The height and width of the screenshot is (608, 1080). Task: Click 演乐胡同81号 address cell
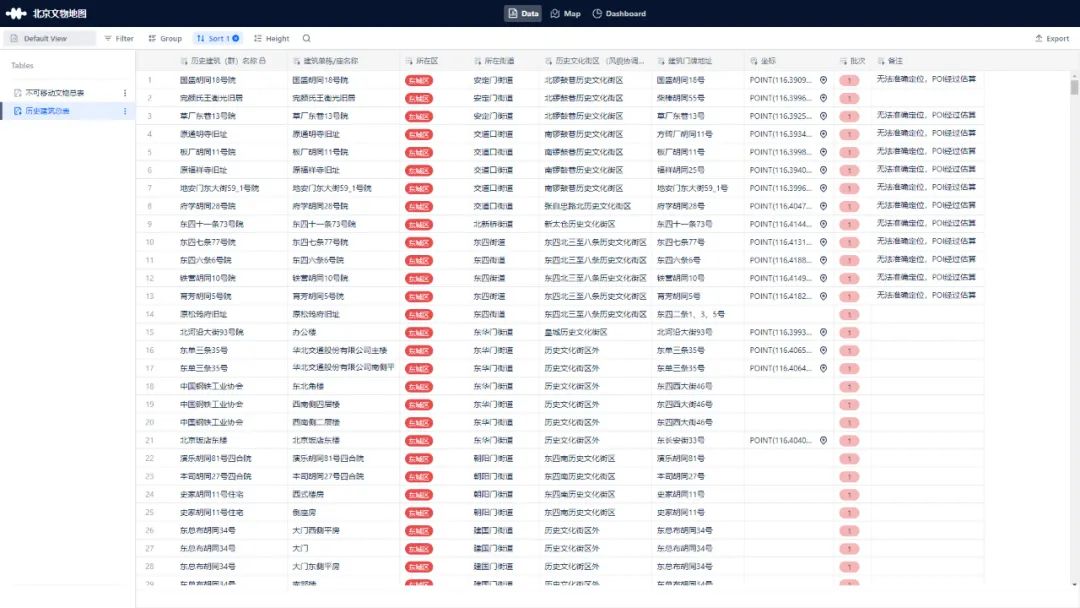click(680, 458)
